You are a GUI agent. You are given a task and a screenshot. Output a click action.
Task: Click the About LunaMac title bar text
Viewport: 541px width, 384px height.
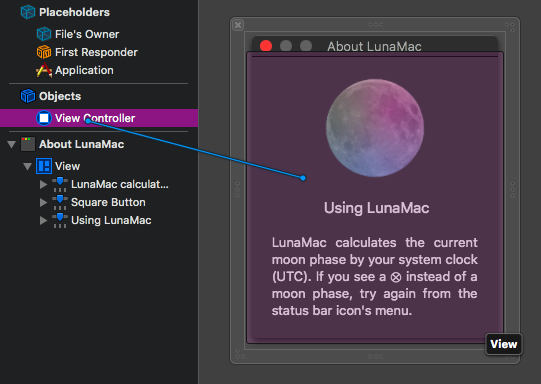click(374, 47)
